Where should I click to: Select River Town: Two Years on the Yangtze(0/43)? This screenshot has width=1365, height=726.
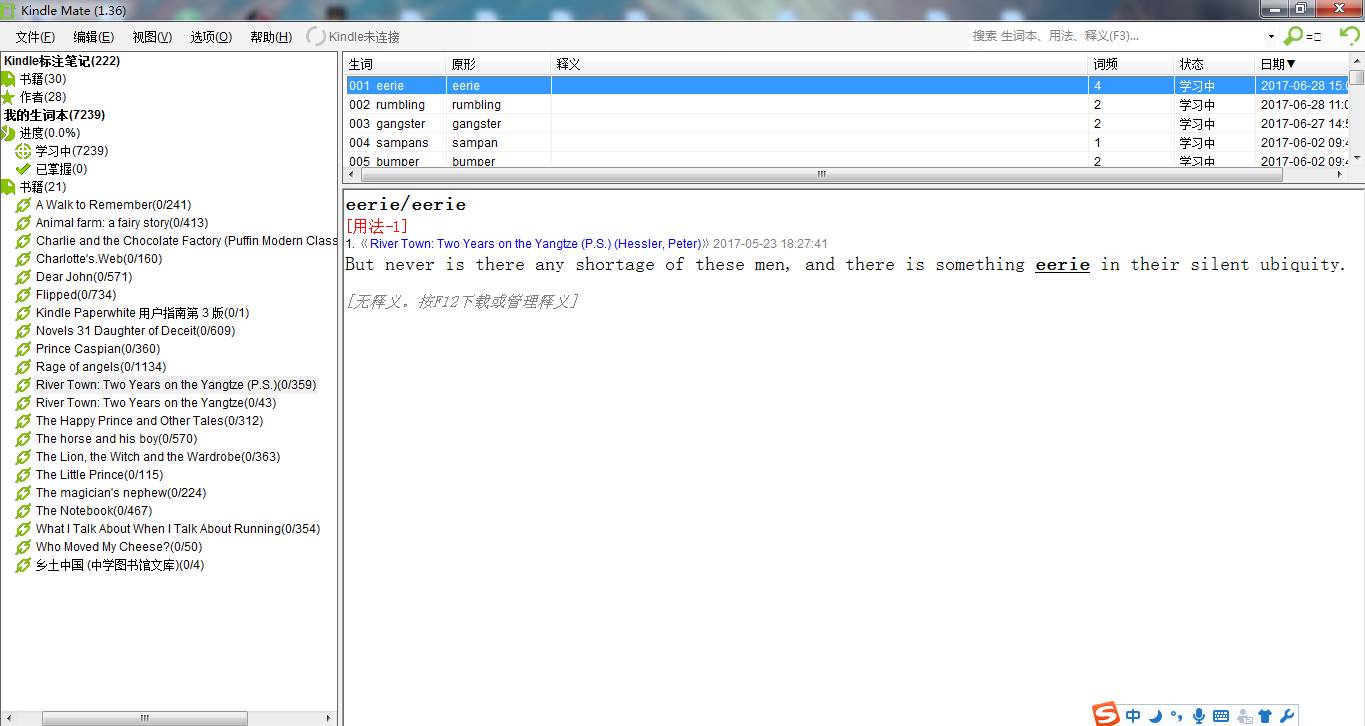tap(156, 403)
